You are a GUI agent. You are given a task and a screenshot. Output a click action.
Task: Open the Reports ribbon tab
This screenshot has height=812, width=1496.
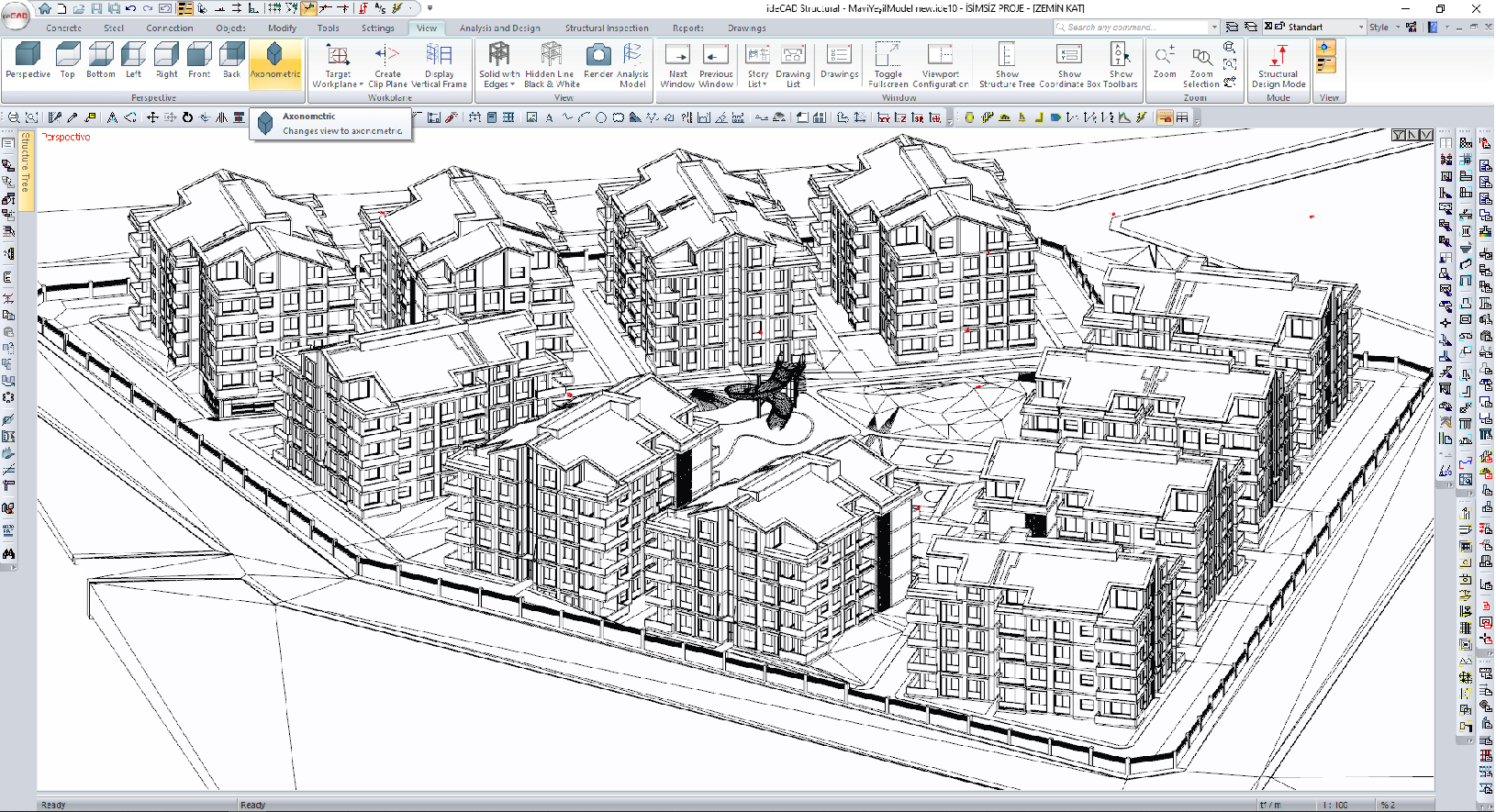(x=687, y=28)
